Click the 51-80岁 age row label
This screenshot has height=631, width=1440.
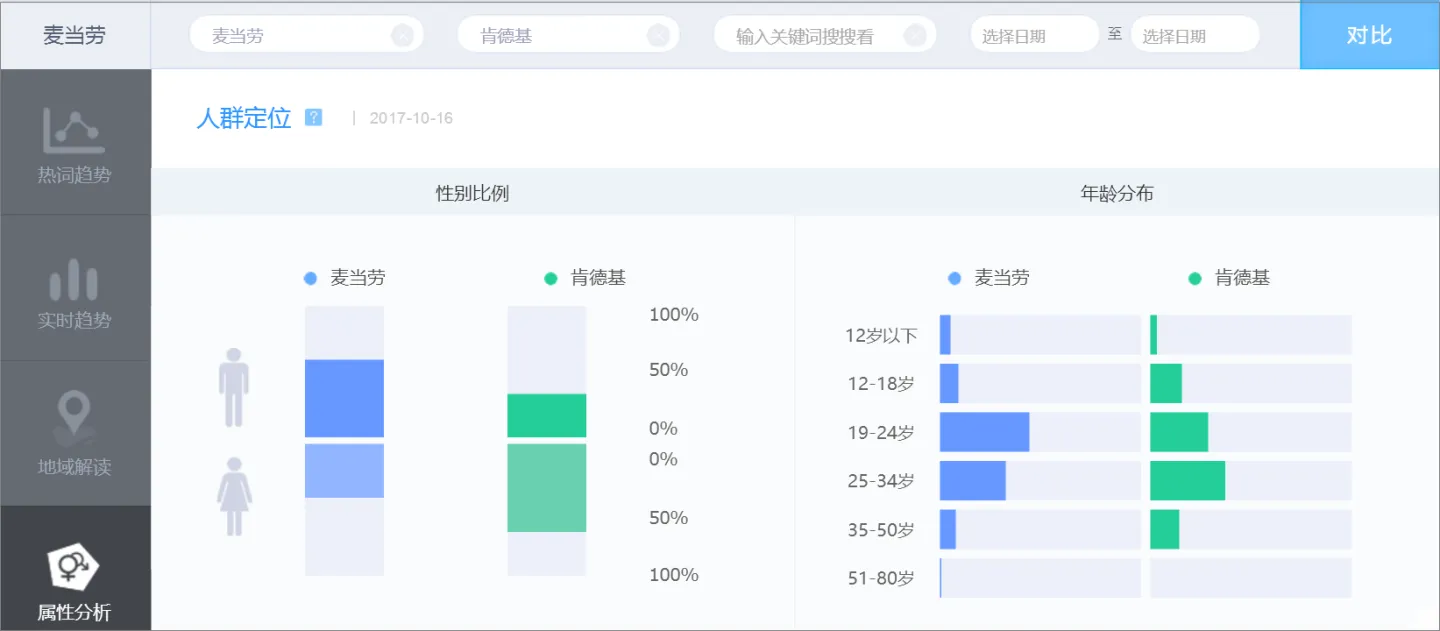click(x=881, y=577)
